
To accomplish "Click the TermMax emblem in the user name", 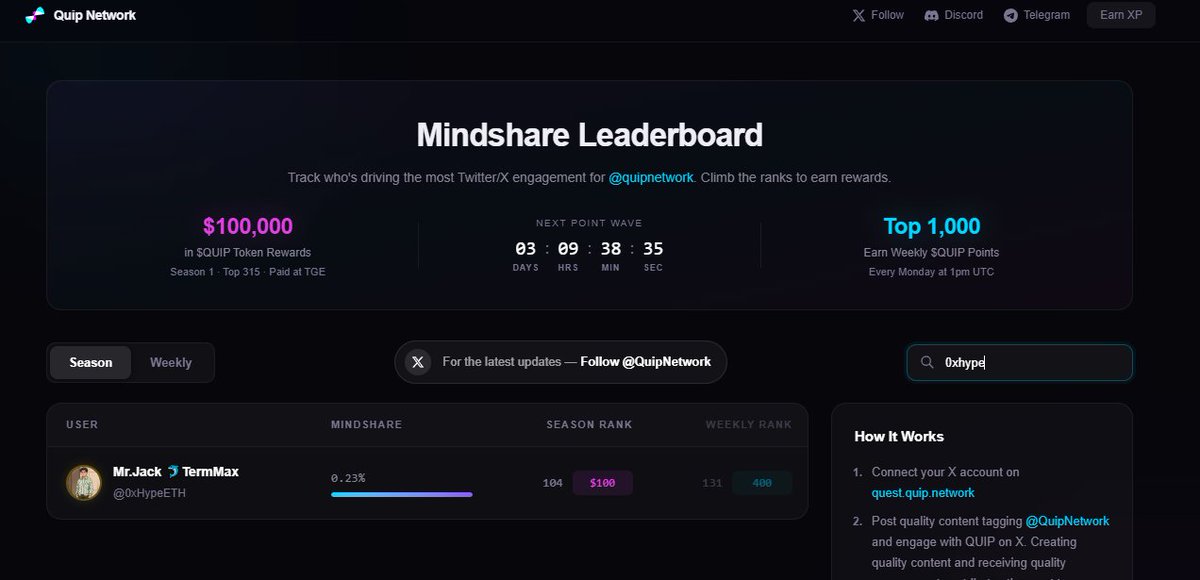I will (173, 471).
